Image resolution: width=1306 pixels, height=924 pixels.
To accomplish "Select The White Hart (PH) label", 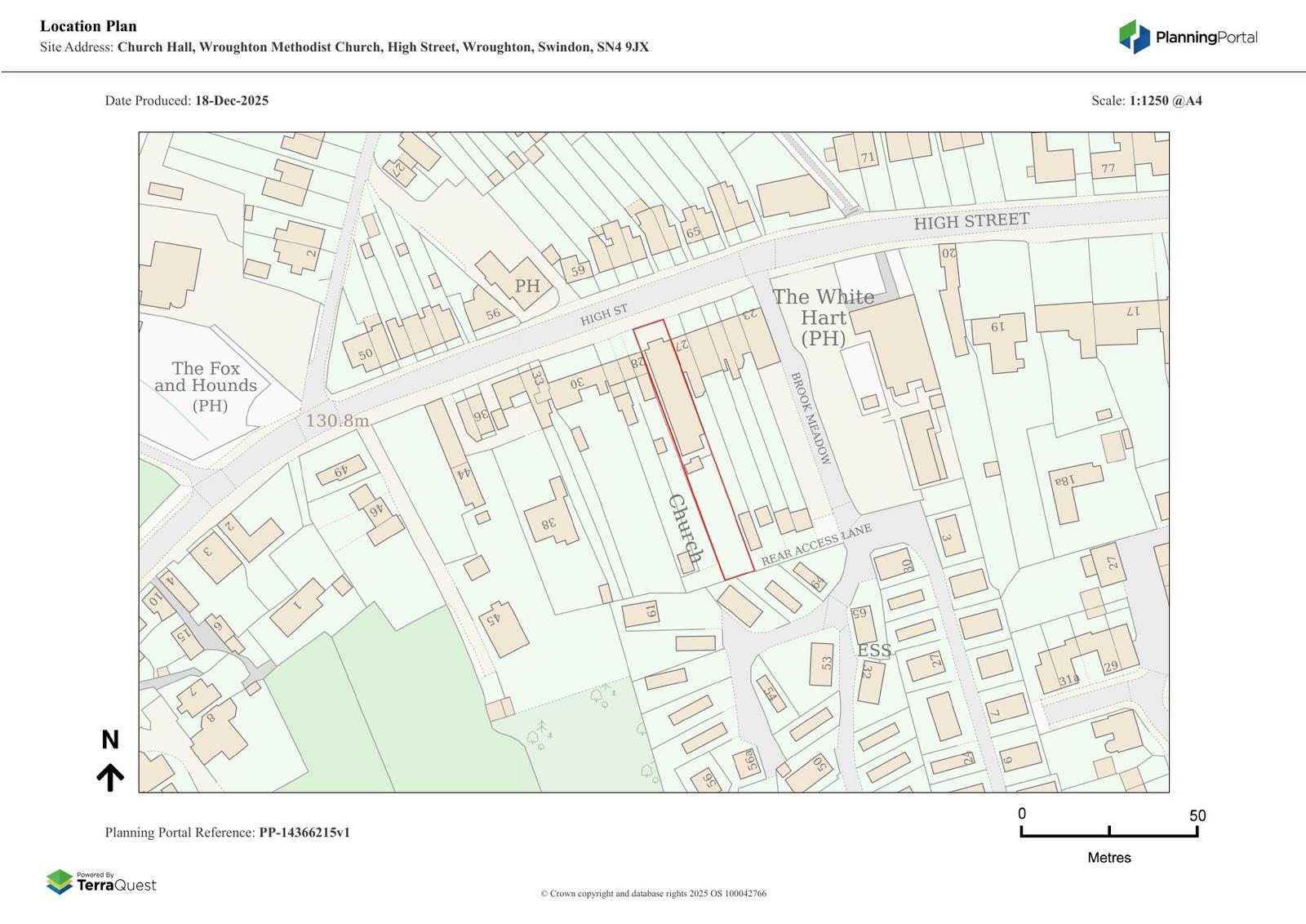I will coord(823,317).
